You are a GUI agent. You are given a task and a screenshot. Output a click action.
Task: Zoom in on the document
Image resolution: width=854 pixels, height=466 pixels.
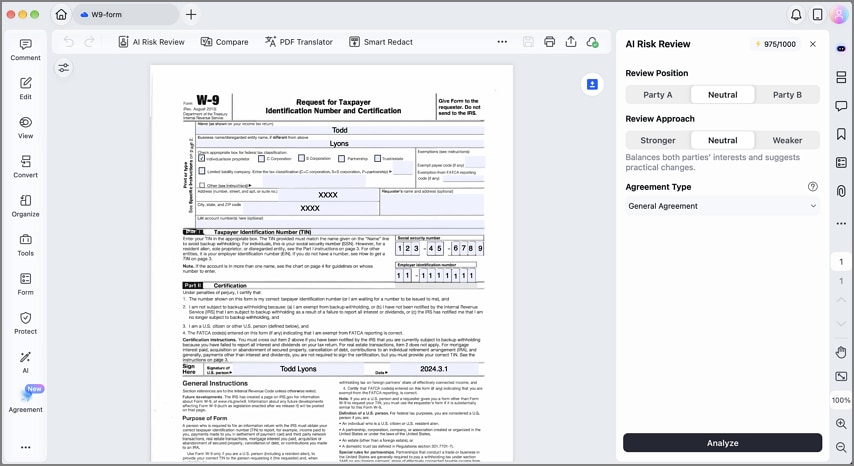[x=841, y=424]
